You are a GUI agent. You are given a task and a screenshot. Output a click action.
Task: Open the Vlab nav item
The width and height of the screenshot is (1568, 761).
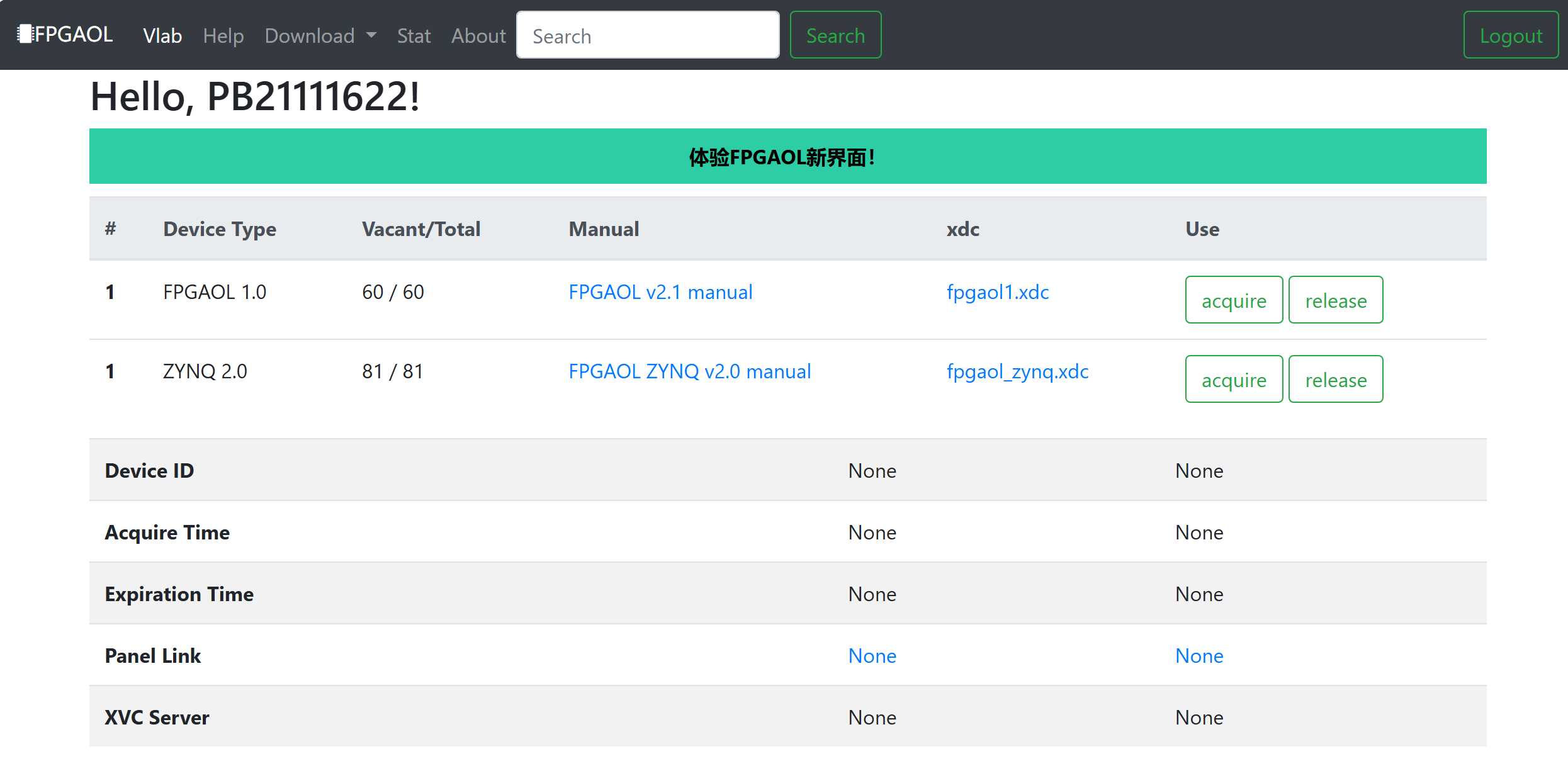(162, 36)
